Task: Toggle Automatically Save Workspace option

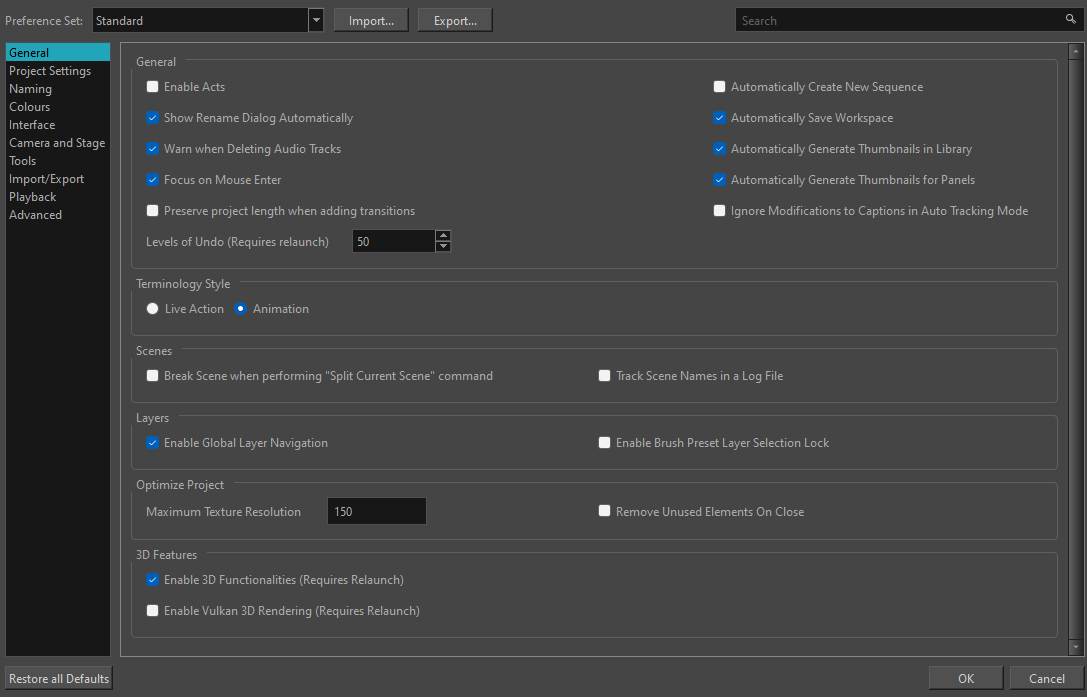Action: (x=720, y=118)
